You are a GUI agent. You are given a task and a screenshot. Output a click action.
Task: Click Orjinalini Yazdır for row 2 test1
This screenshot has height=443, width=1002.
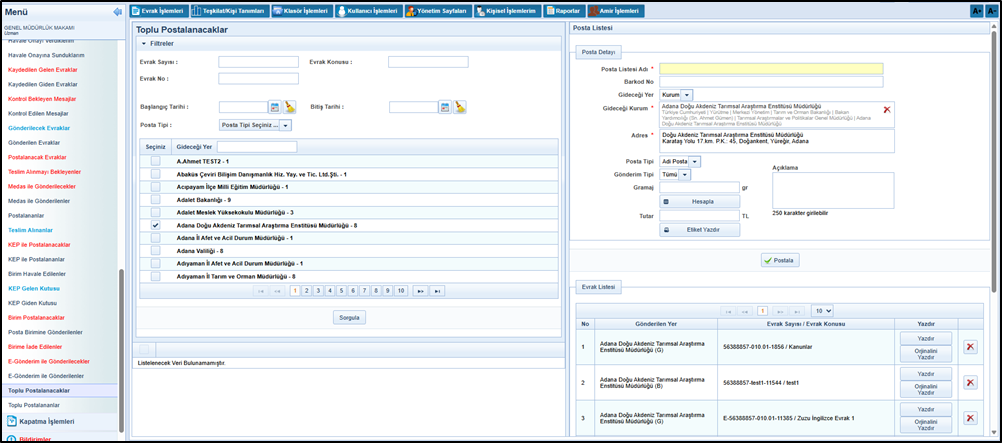[x=926, y=390]
